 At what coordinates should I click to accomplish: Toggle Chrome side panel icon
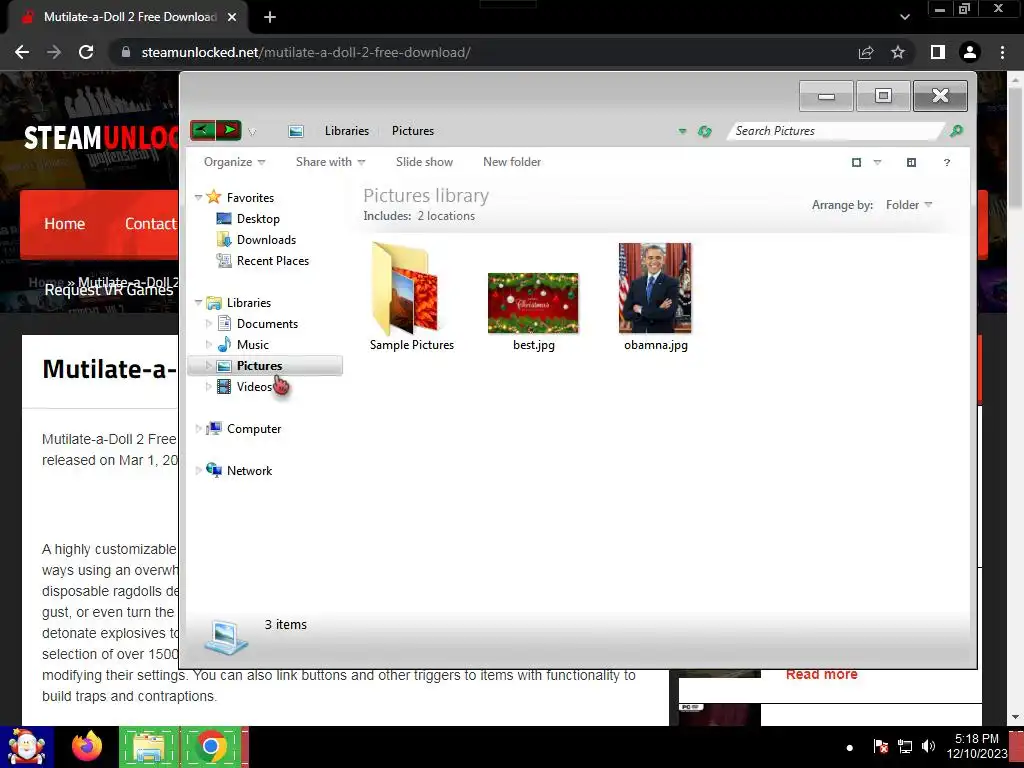[x=938, y=52]
